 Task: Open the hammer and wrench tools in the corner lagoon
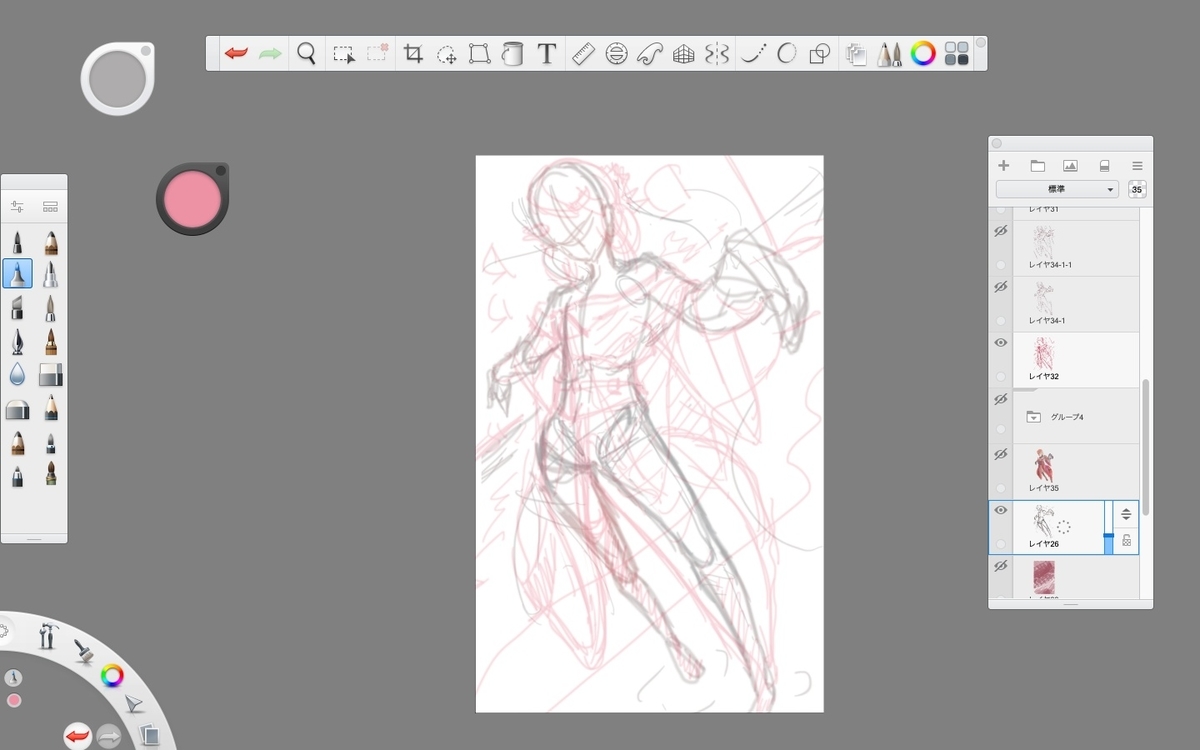coord(47,635)
